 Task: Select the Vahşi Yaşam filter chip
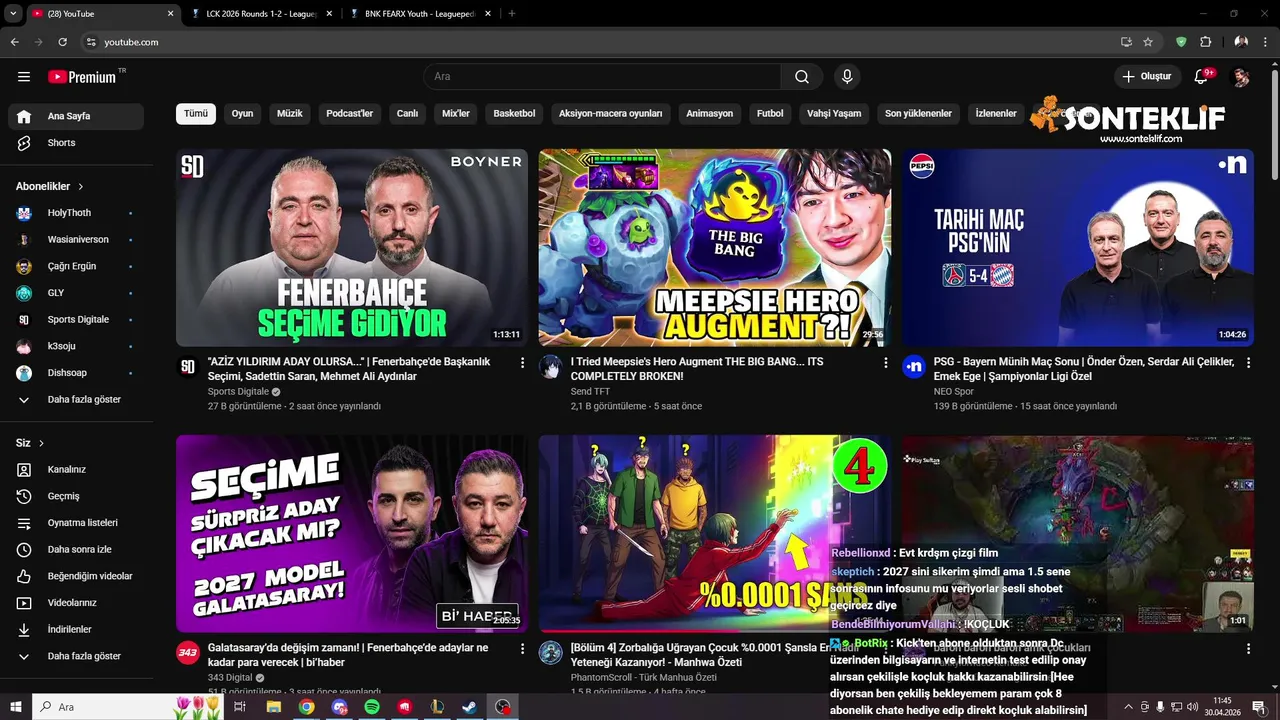coord(834,114)
